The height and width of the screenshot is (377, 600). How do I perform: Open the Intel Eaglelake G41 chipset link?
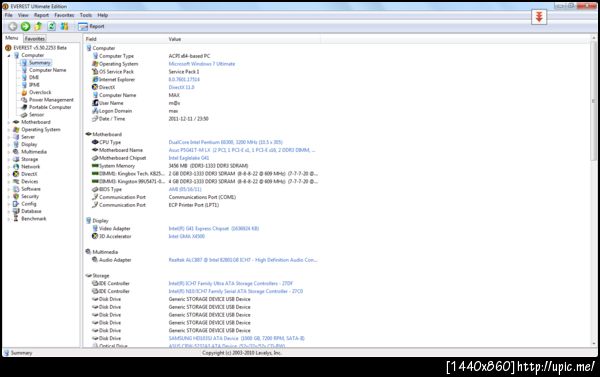pos(189,158)
